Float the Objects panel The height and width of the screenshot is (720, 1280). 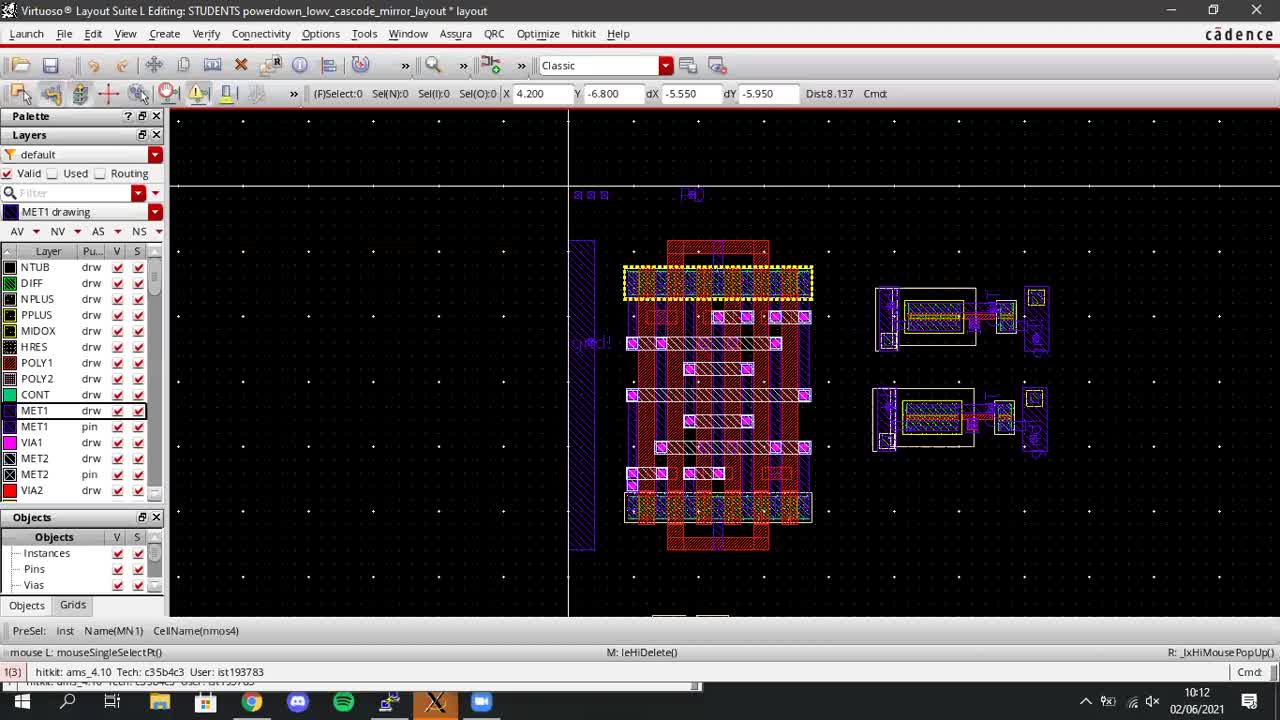(x=142, y=517)
